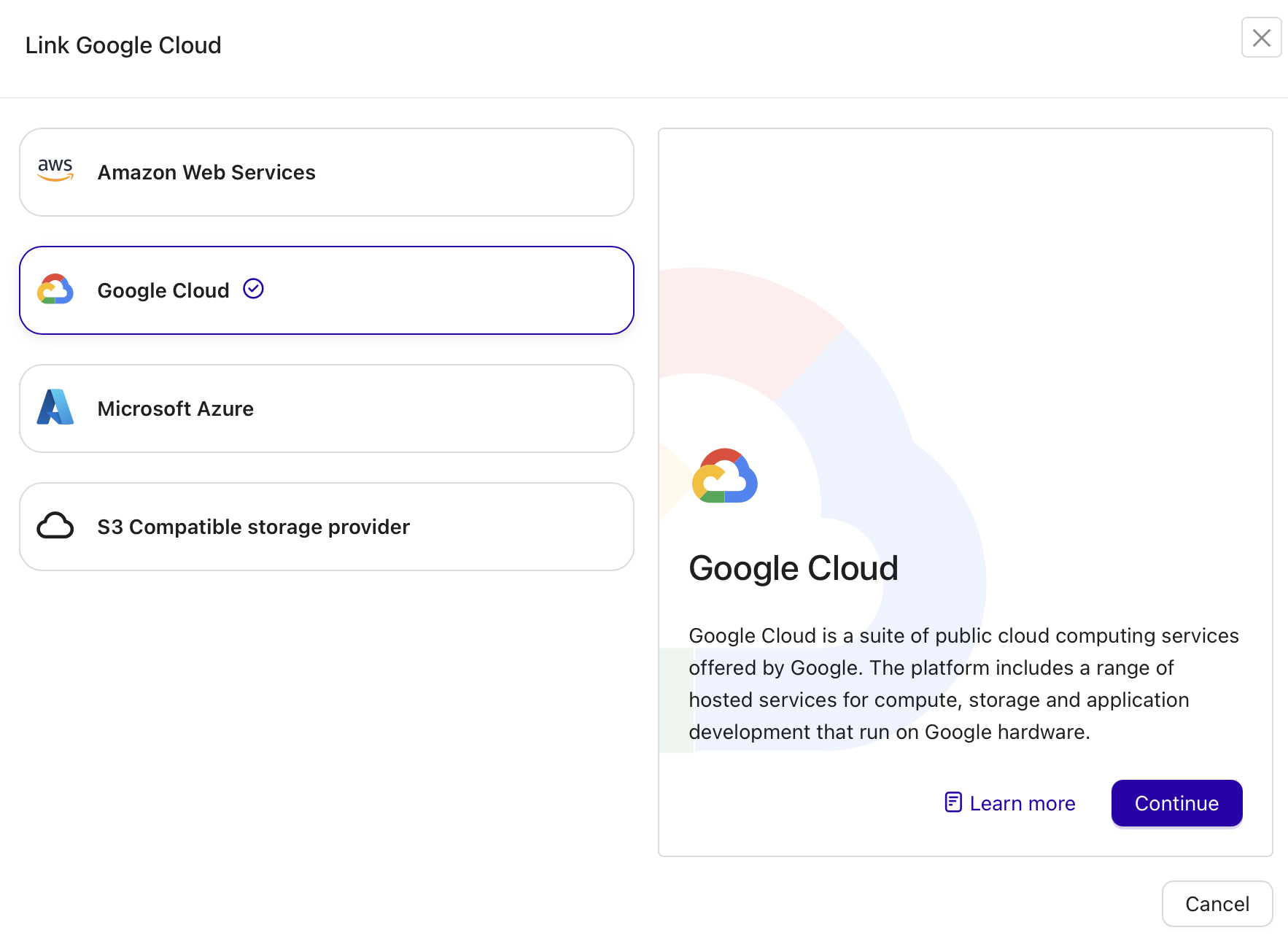Click the checkmark badge beside Google Cloud
Screen dimensions: 1288x941
[253, 289]
